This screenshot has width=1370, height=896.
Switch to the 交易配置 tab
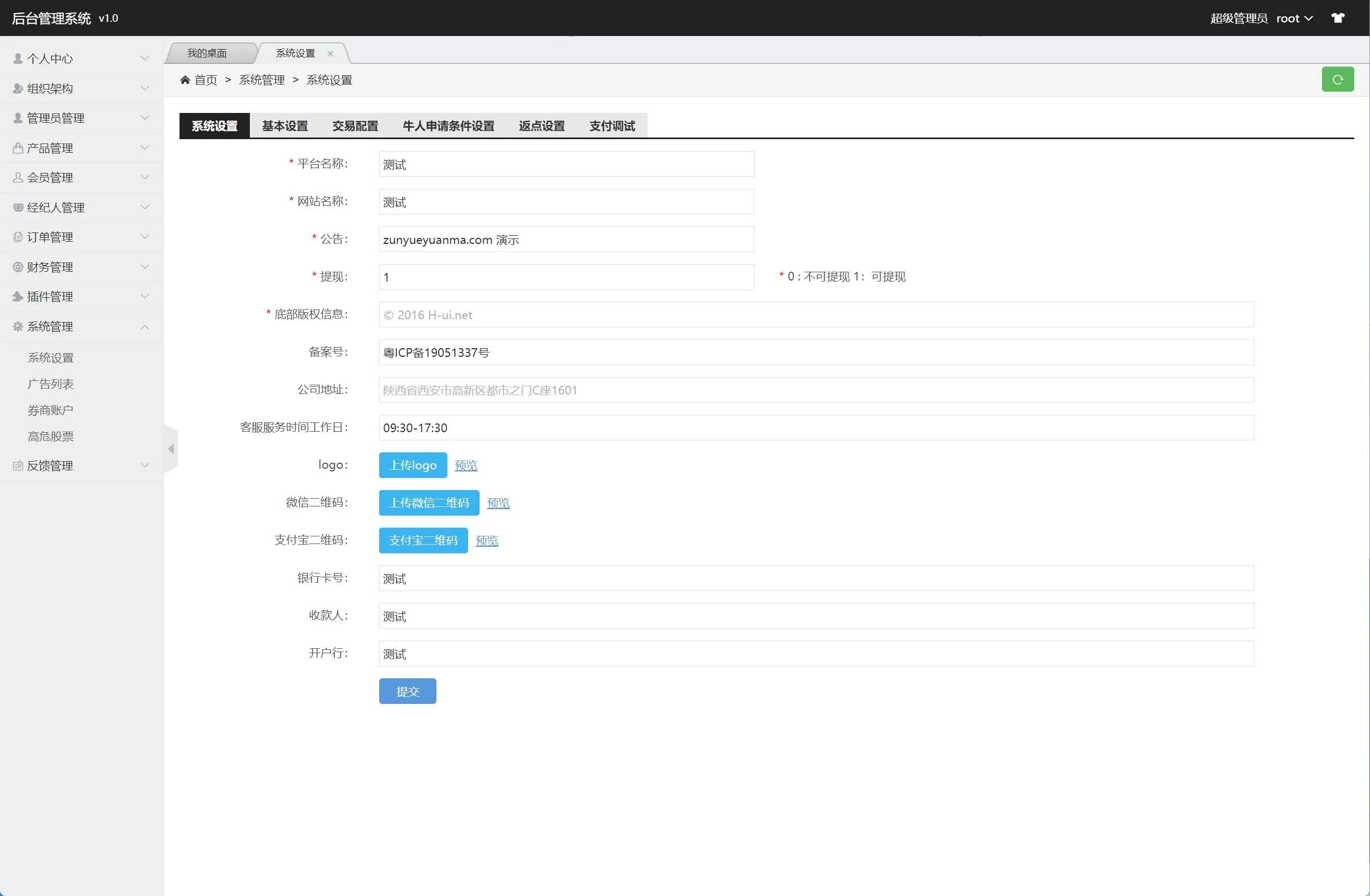point(355,126)
